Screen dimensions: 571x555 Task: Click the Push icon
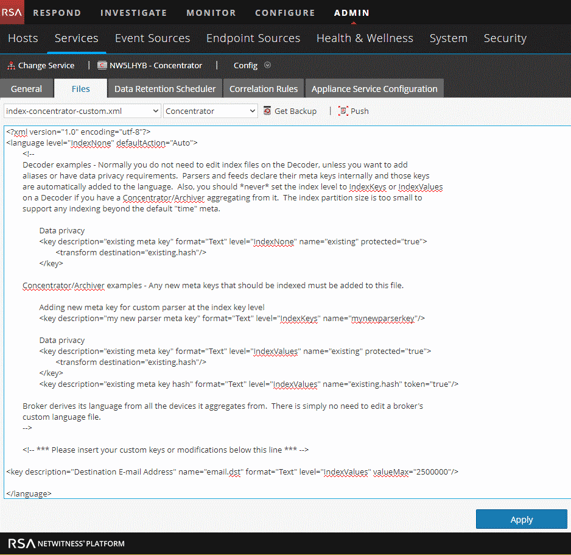coord(343,111)
